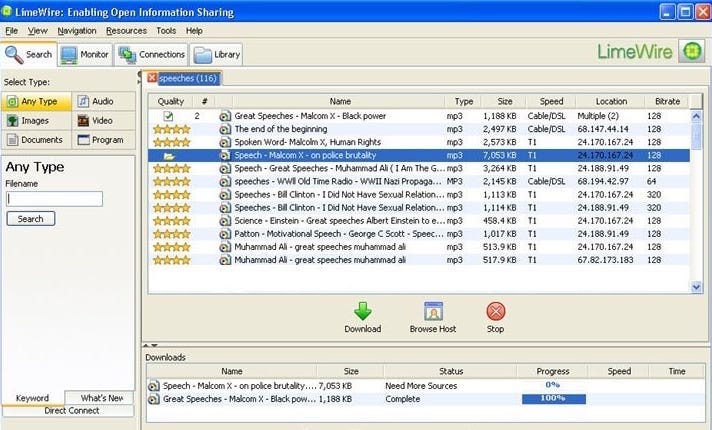Select the Audio search type
Viewport: 712px width, 430px height.
click(x=104, y=101)
